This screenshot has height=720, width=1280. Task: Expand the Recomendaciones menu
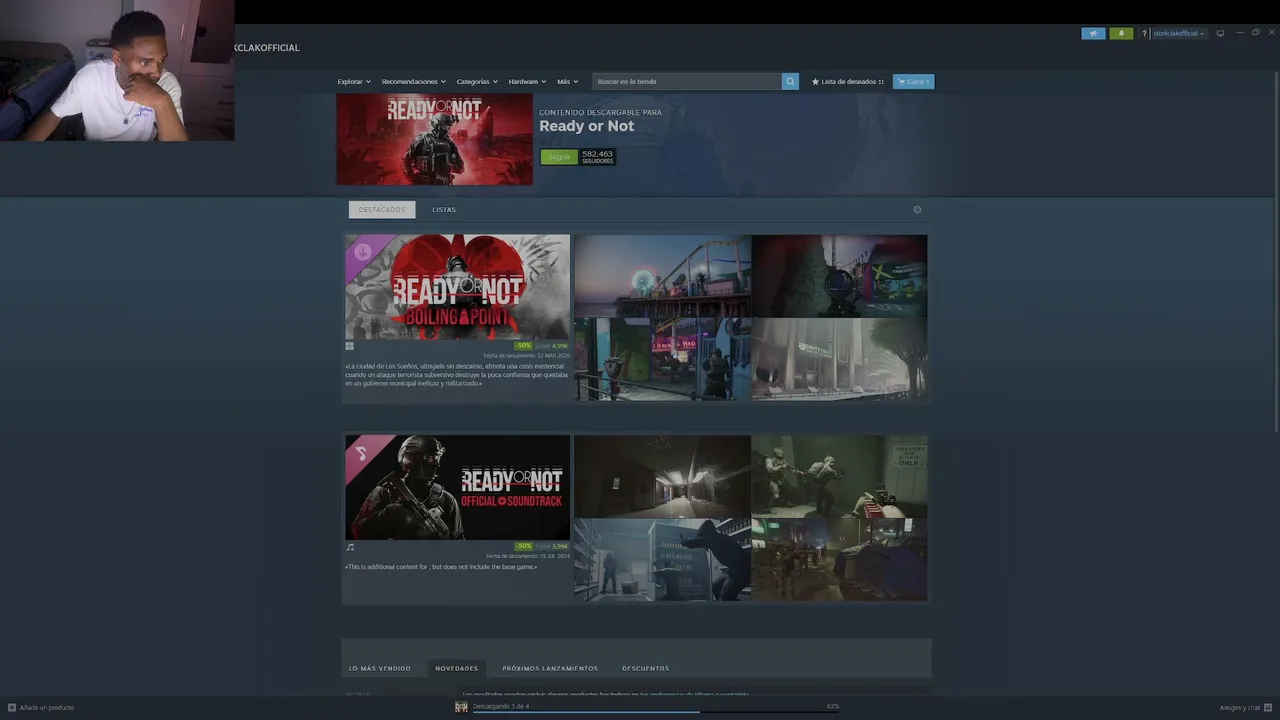coord(413,82)
